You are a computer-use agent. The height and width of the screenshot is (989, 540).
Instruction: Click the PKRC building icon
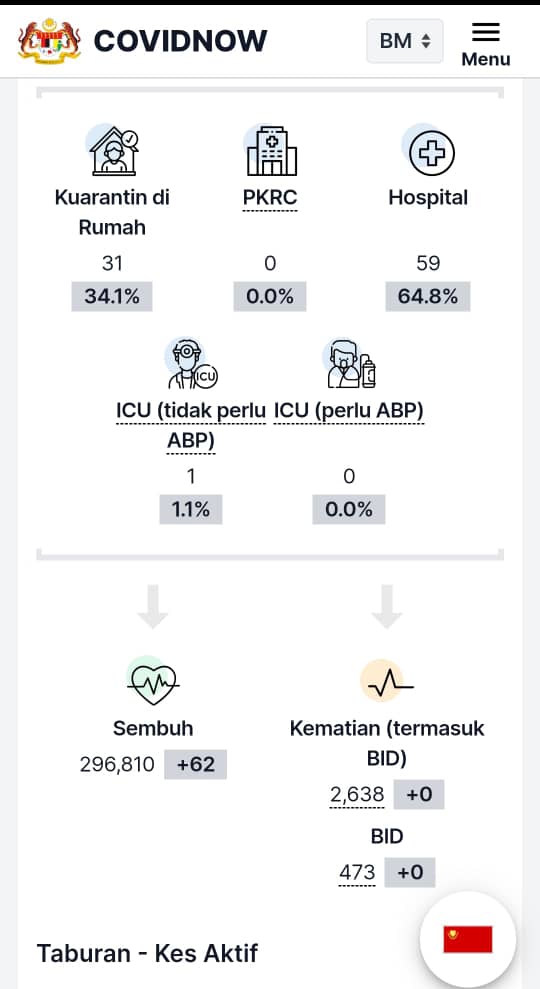pos(270,150)
